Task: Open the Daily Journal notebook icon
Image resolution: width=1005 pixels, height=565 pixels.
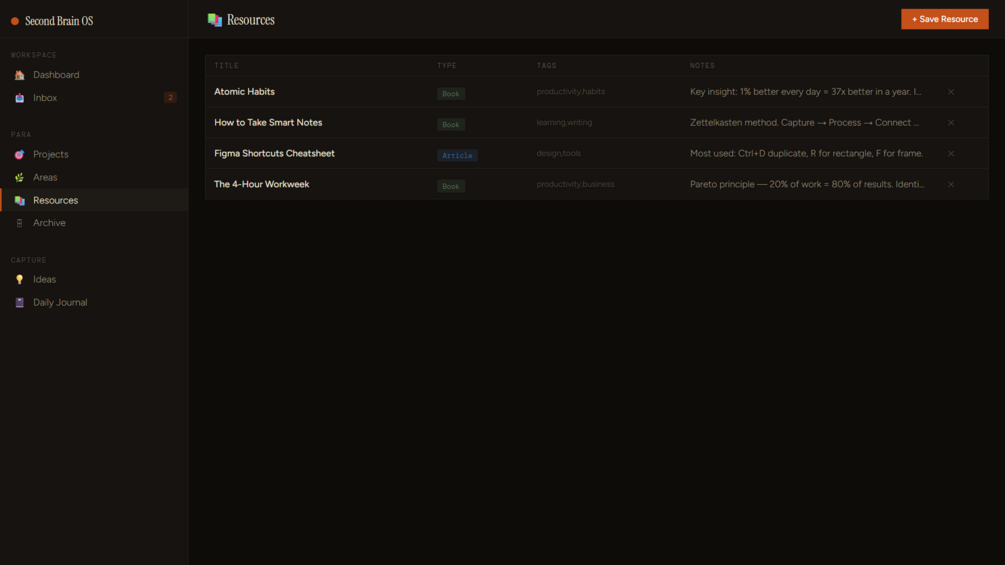Action: click(x=19, y=302)
